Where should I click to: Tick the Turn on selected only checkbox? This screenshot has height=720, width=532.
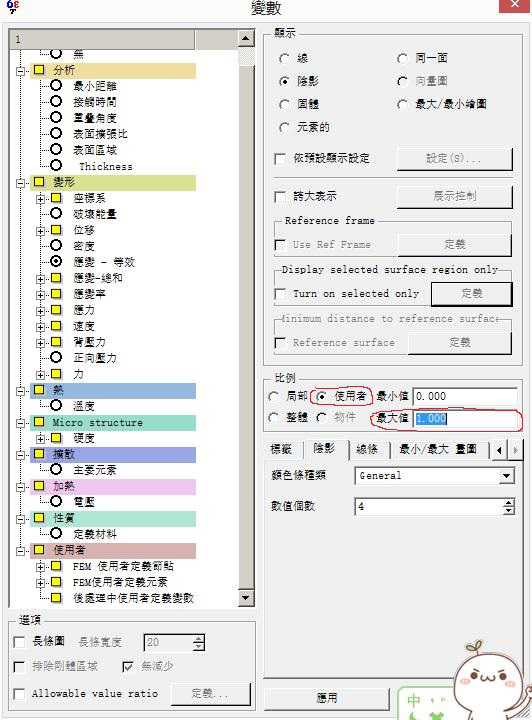(x=280, y=294)
